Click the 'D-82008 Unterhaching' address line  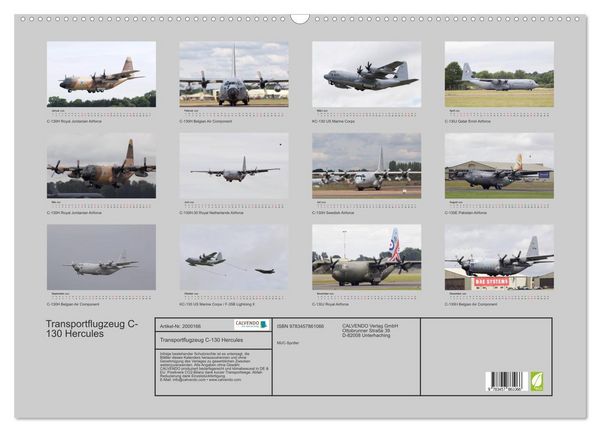[366, 335]
